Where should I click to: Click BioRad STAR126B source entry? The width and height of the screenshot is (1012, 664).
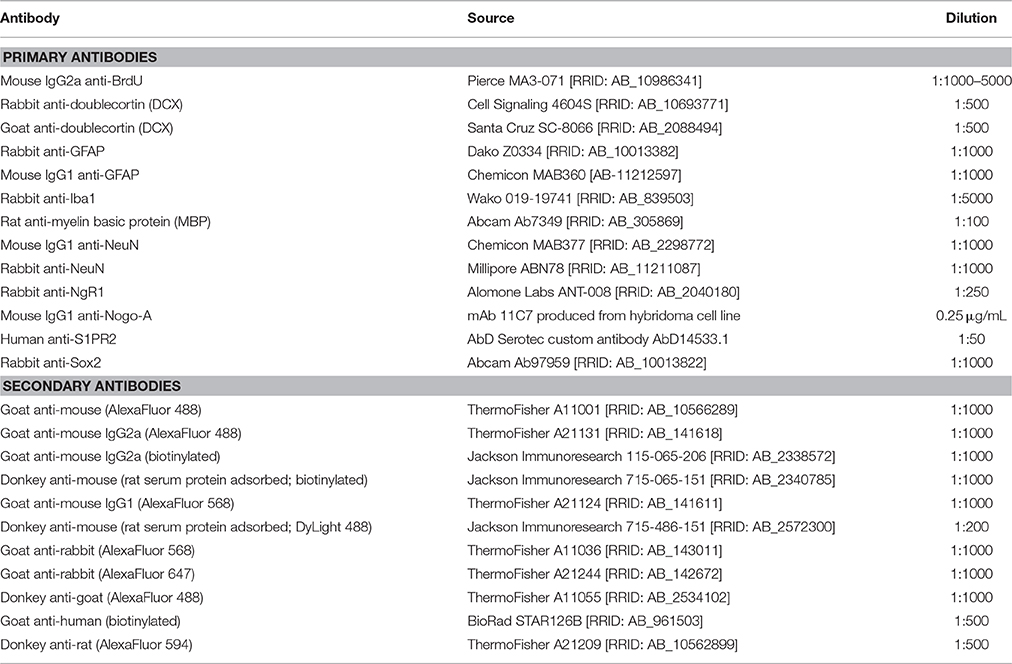[x=585, y=621]
